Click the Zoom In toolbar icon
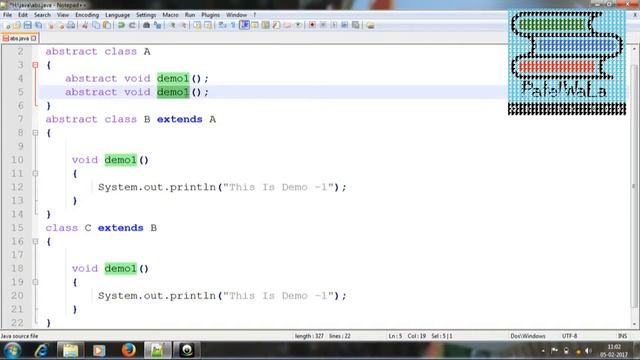Viewport: 640px width, 360px height. click(173, 25)
